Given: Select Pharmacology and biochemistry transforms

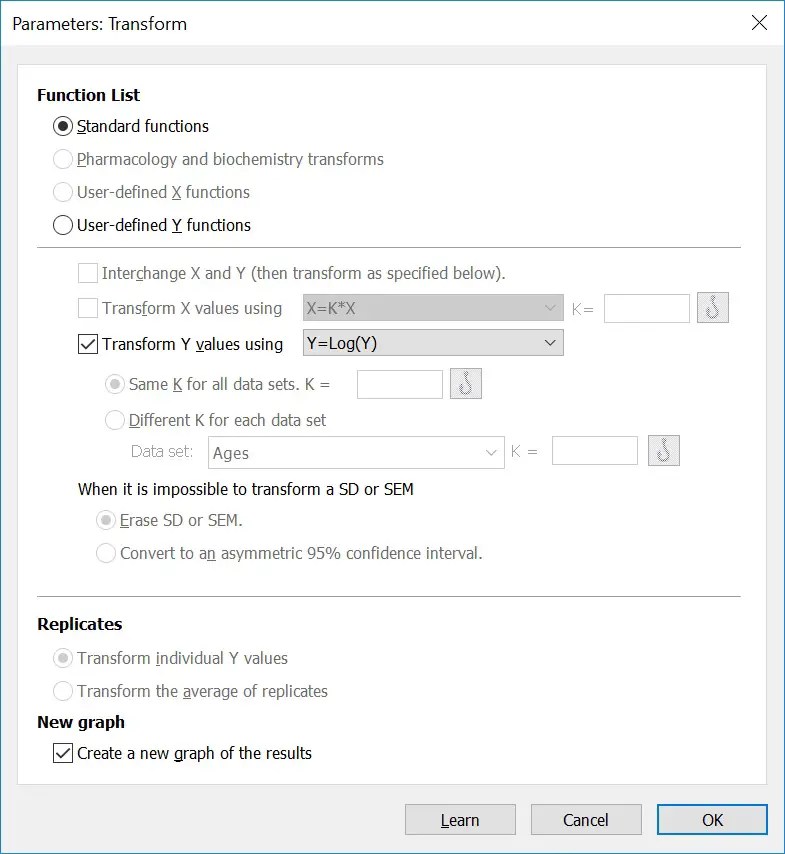Looking at the screenshot, I should [x=62, y=159].
